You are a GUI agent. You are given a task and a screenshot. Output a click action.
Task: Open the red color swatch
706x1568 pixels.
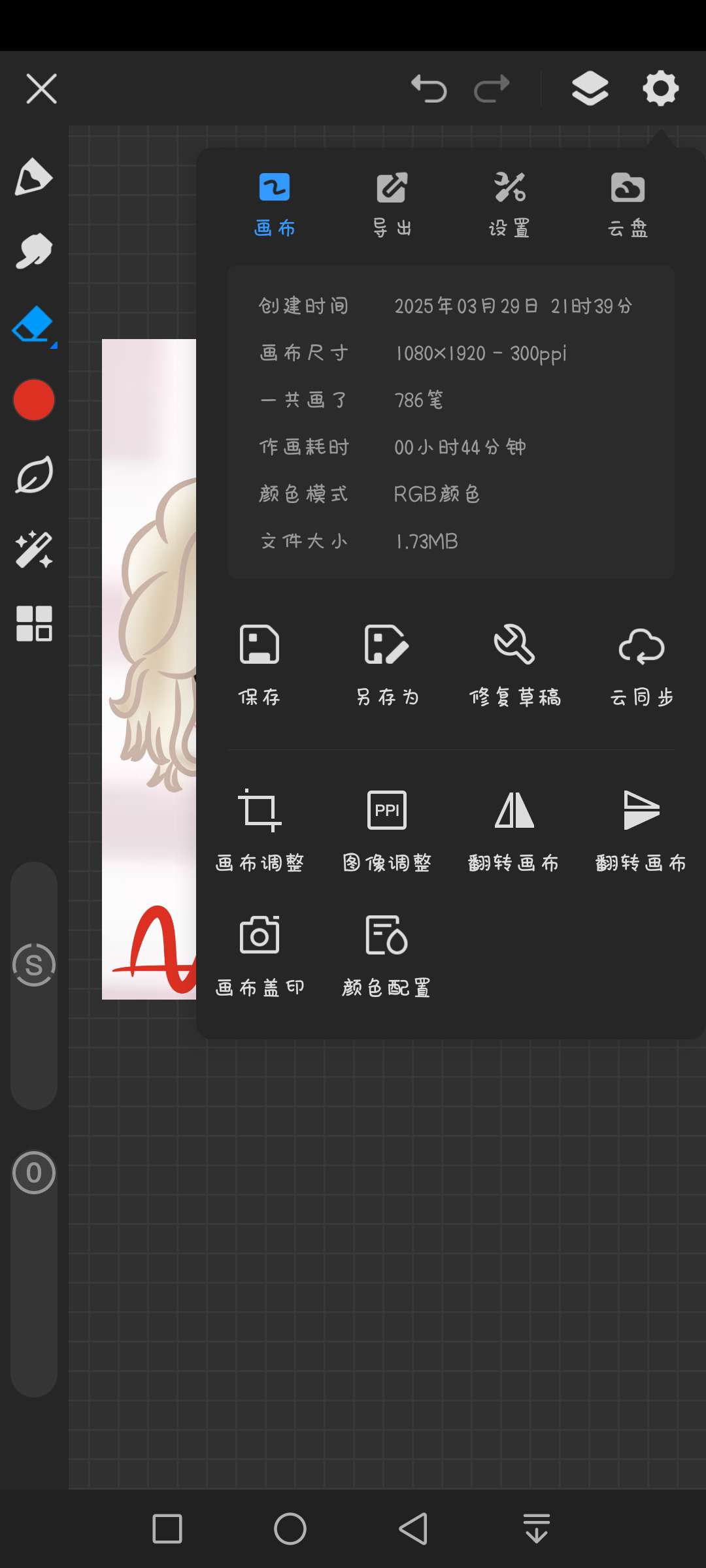[x=34, y=400]
